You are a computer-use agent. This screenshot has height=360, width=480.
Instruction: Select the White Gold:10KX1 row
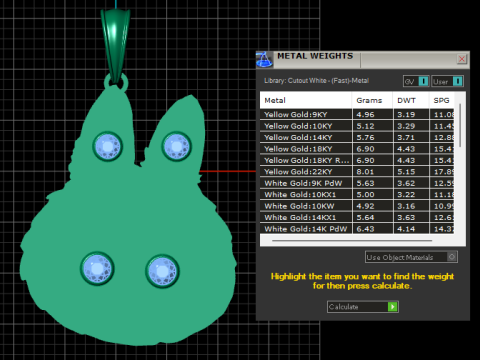tap(357, 194)
